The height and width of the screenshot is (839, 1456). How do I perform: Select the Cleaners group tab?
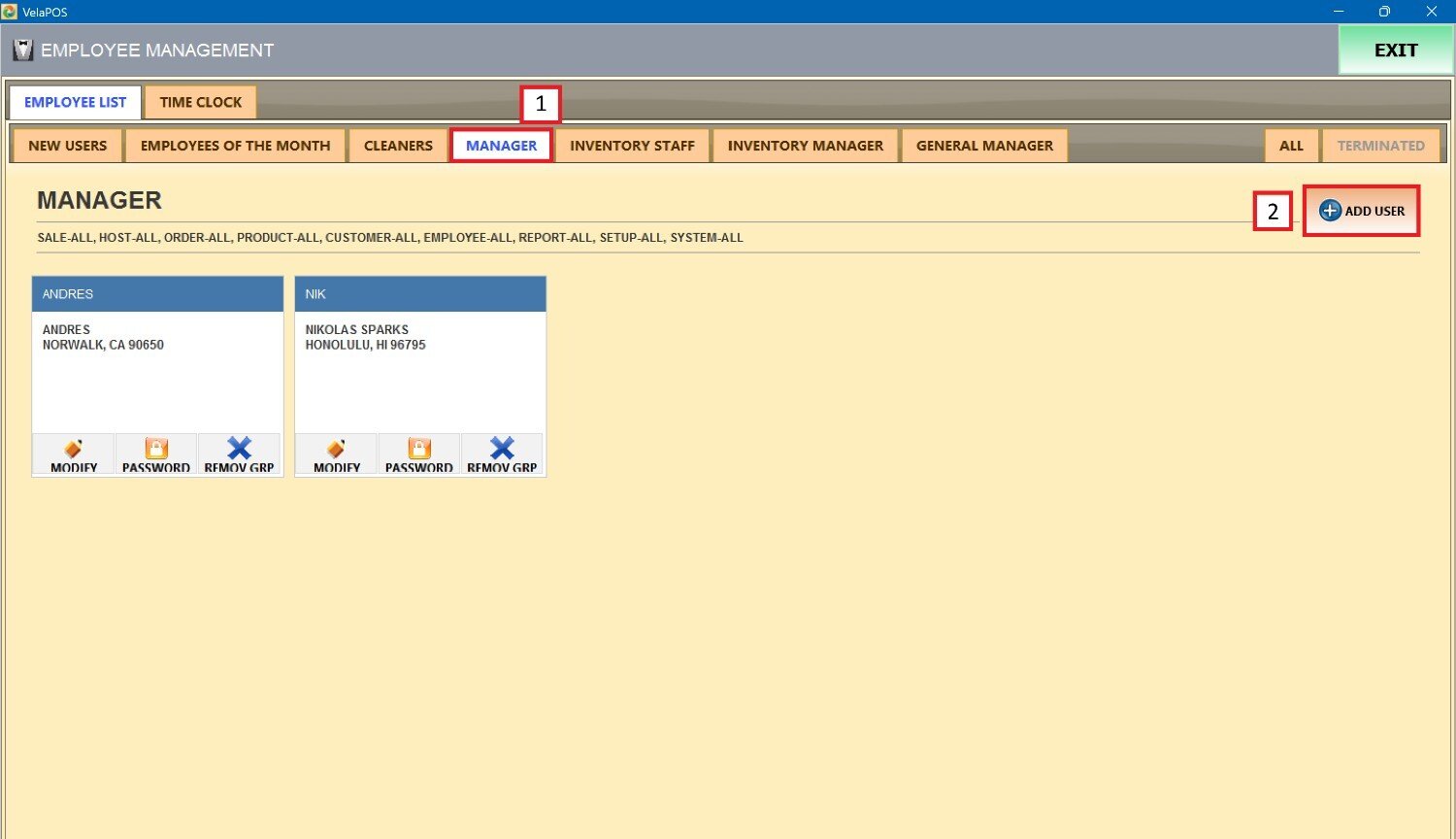point(398,146)
